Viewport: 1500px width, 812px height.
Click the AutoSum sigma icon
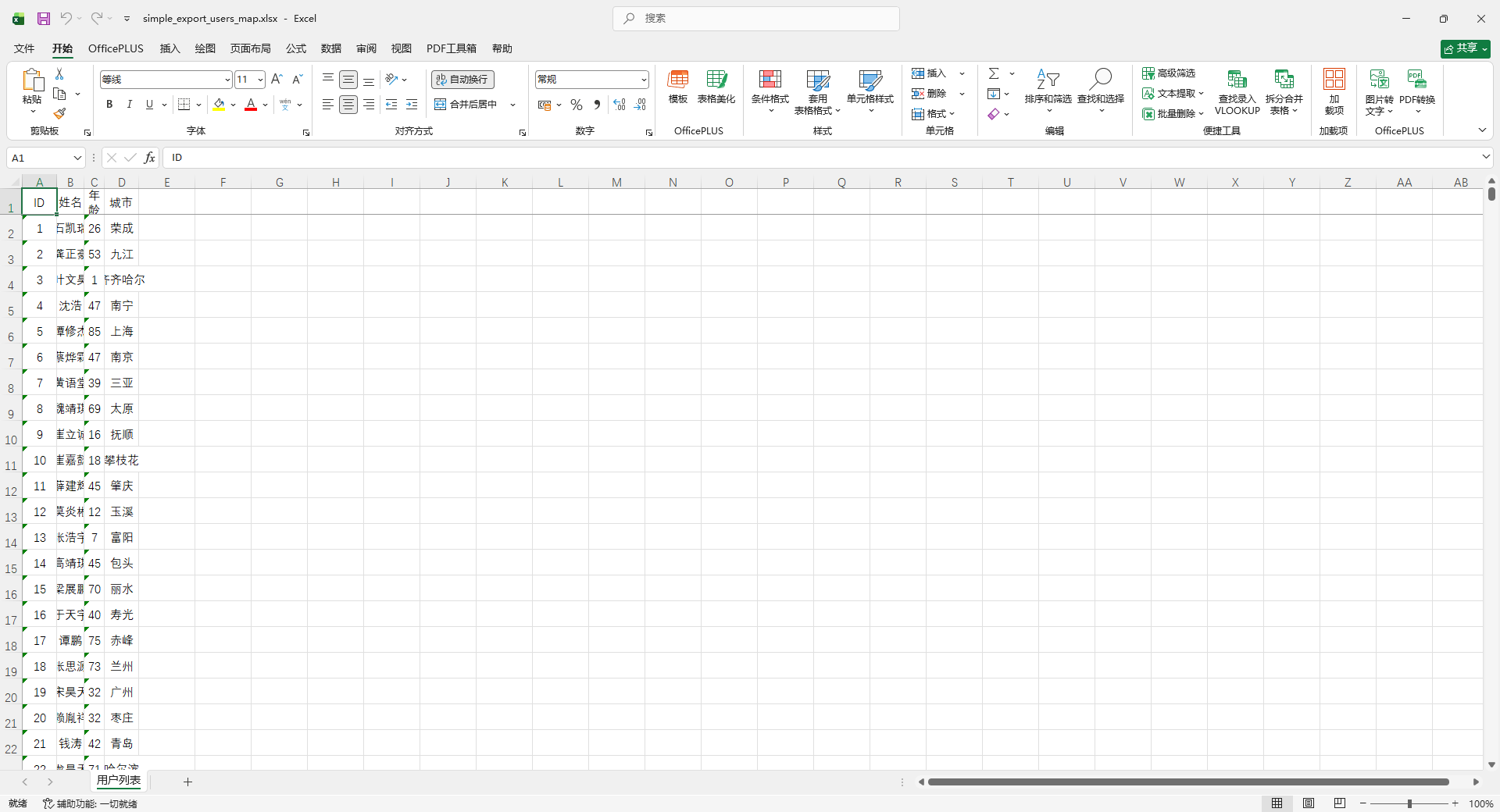click(994, 73)
